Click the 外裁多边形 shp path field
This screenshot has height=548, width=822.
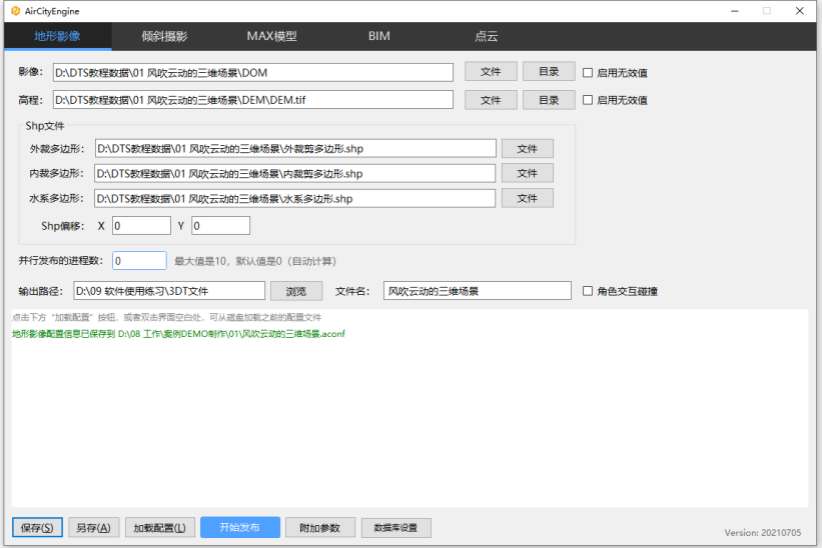click(295, 148)
